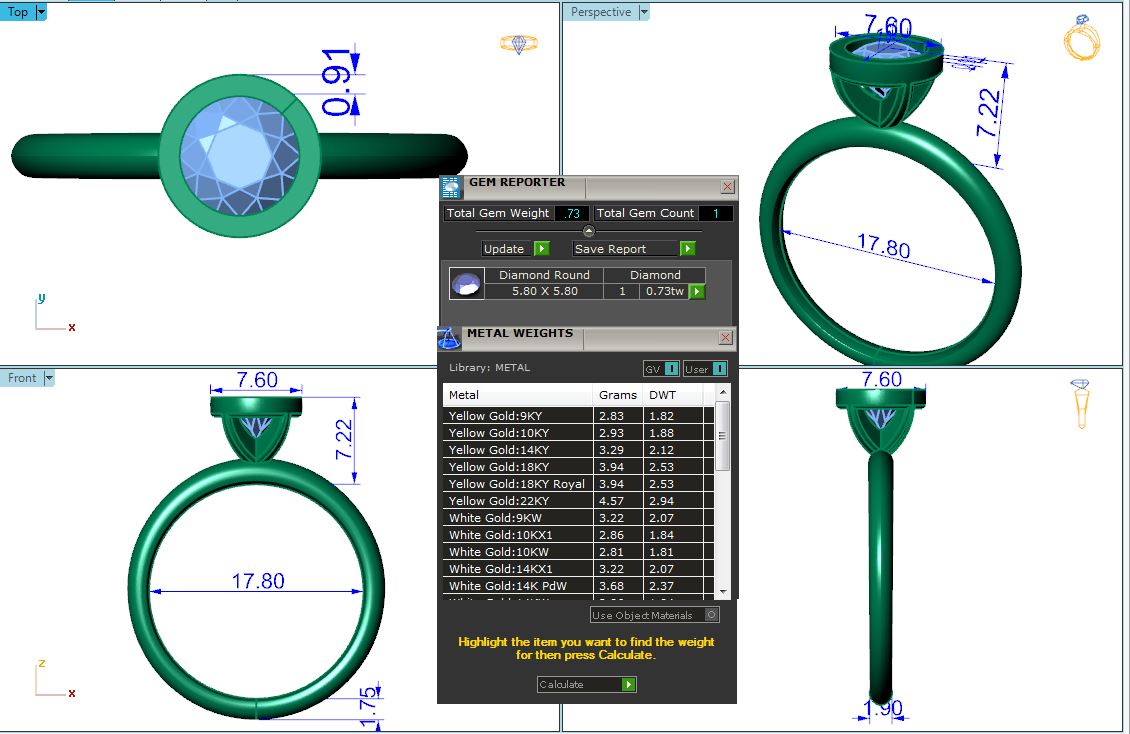Click the gem icon in Front viewport
The width and height of the screenshot is (1130, 734).
pos(1080,403)
